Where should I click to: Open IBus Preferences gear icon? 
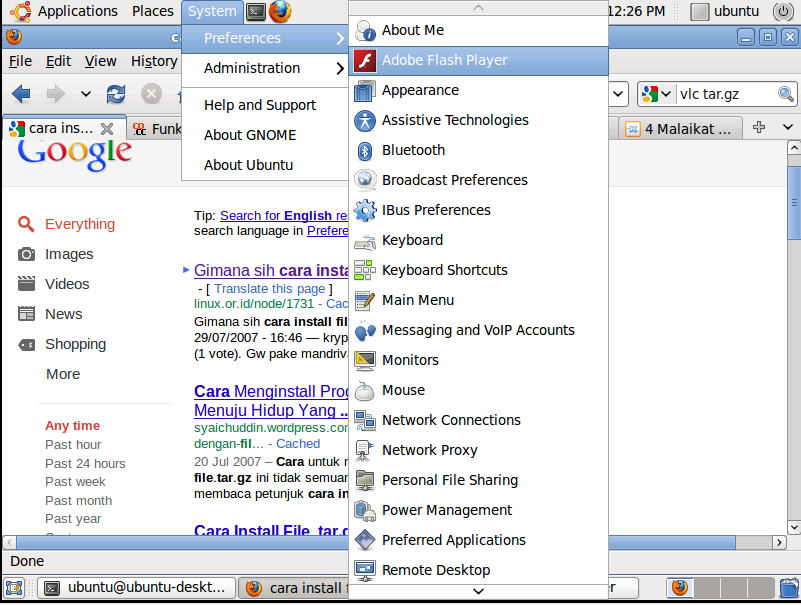pyautogui.click(x=365, y=211)
